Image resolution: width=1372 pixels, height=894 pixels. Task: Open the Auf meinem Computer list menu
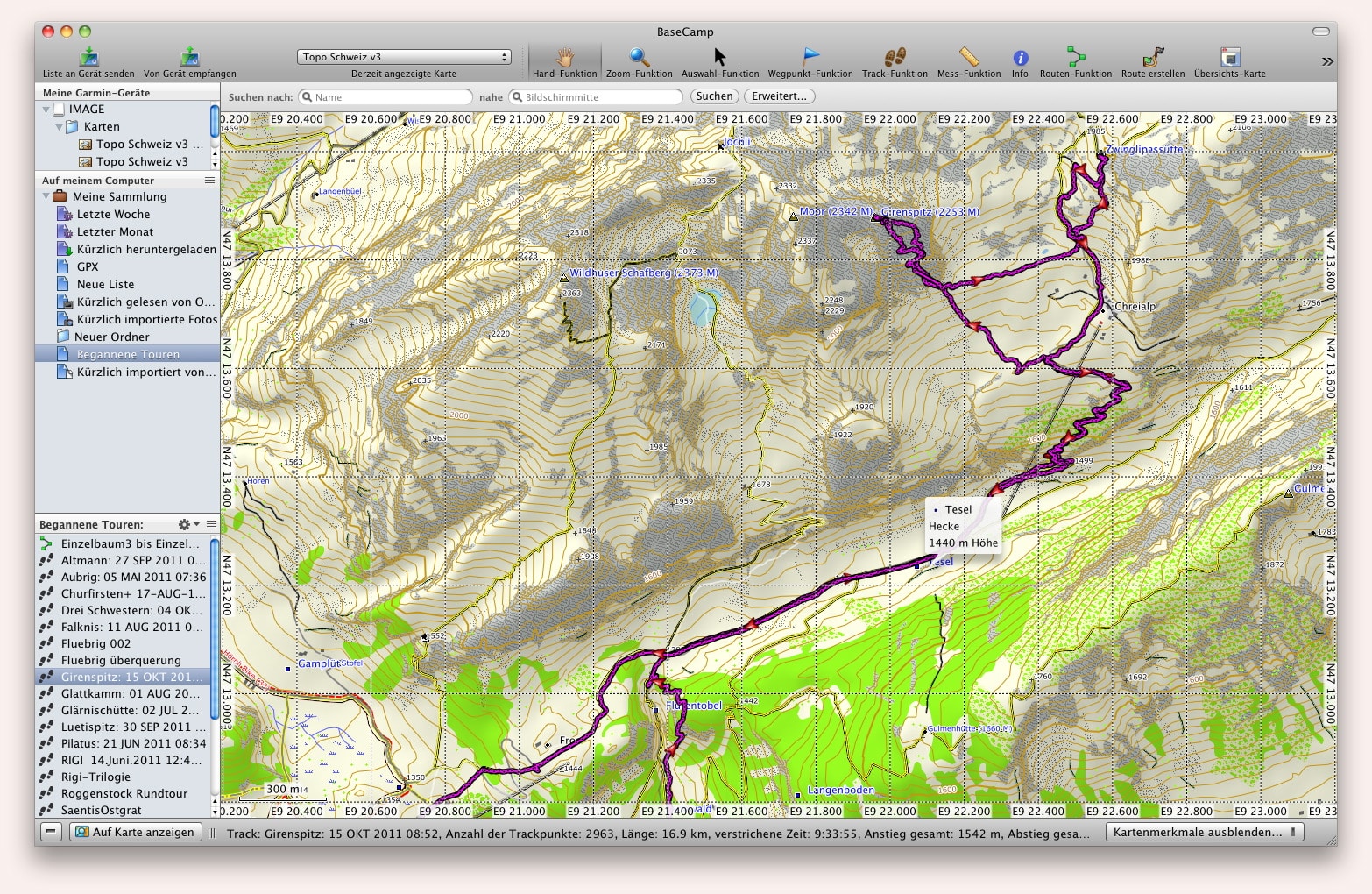209,180
